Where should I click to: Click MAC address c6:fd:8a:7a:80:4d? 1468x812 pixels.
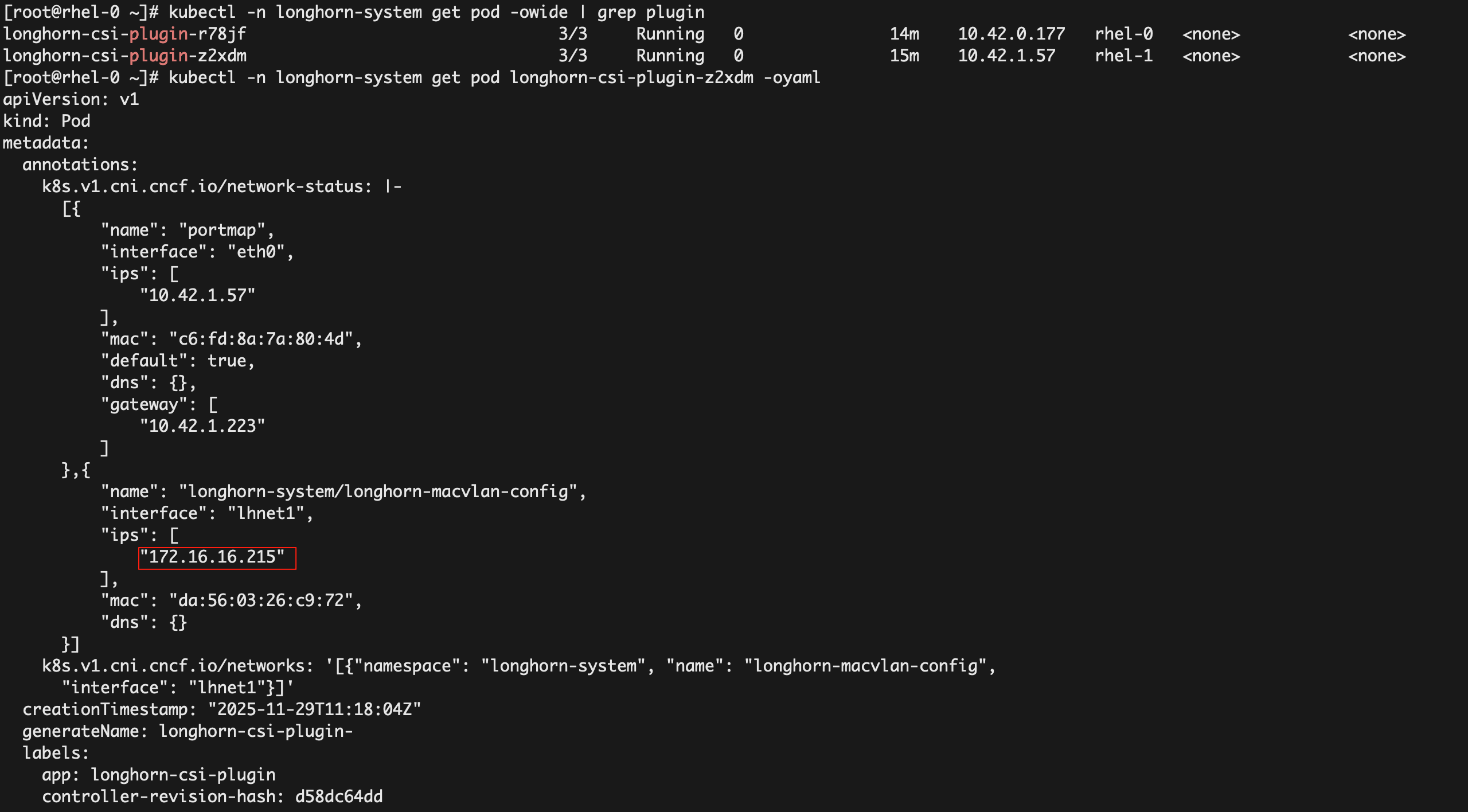[x=261, y=339]
